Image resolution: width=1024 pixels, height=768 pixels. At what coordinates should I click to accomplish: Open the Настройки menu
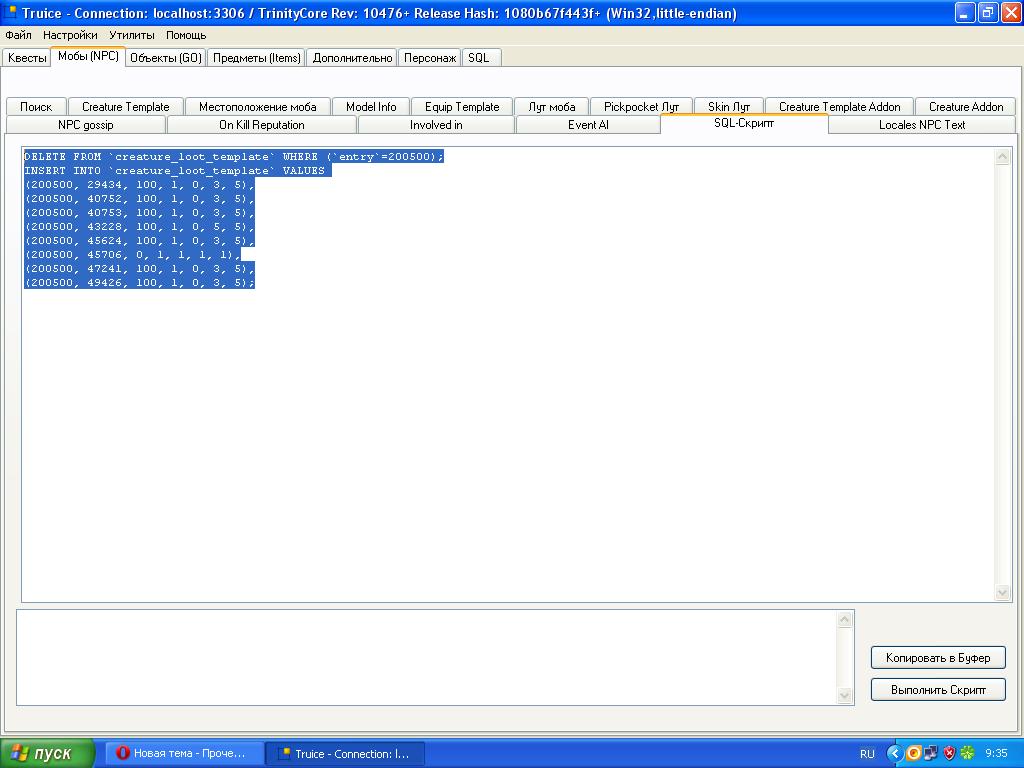pyautogui.click(x=70, y=35)
